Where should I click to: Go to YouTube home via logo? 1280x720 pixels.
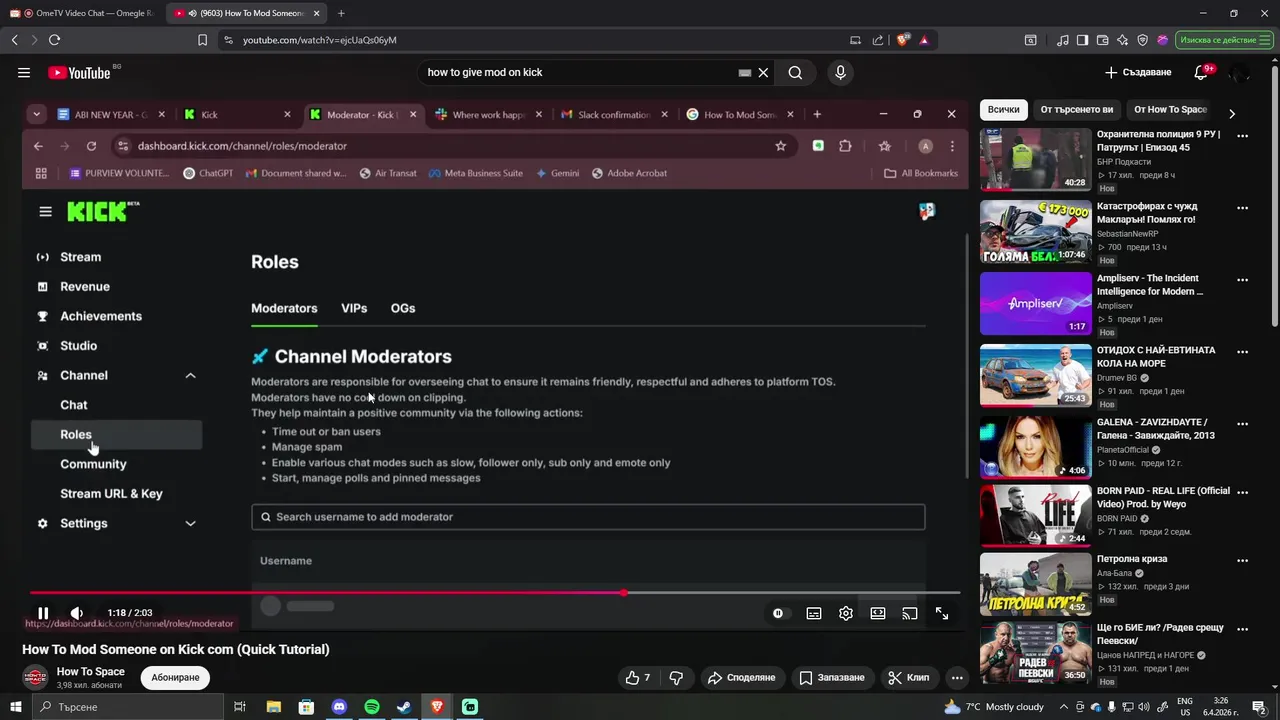[x=79, y=72]
